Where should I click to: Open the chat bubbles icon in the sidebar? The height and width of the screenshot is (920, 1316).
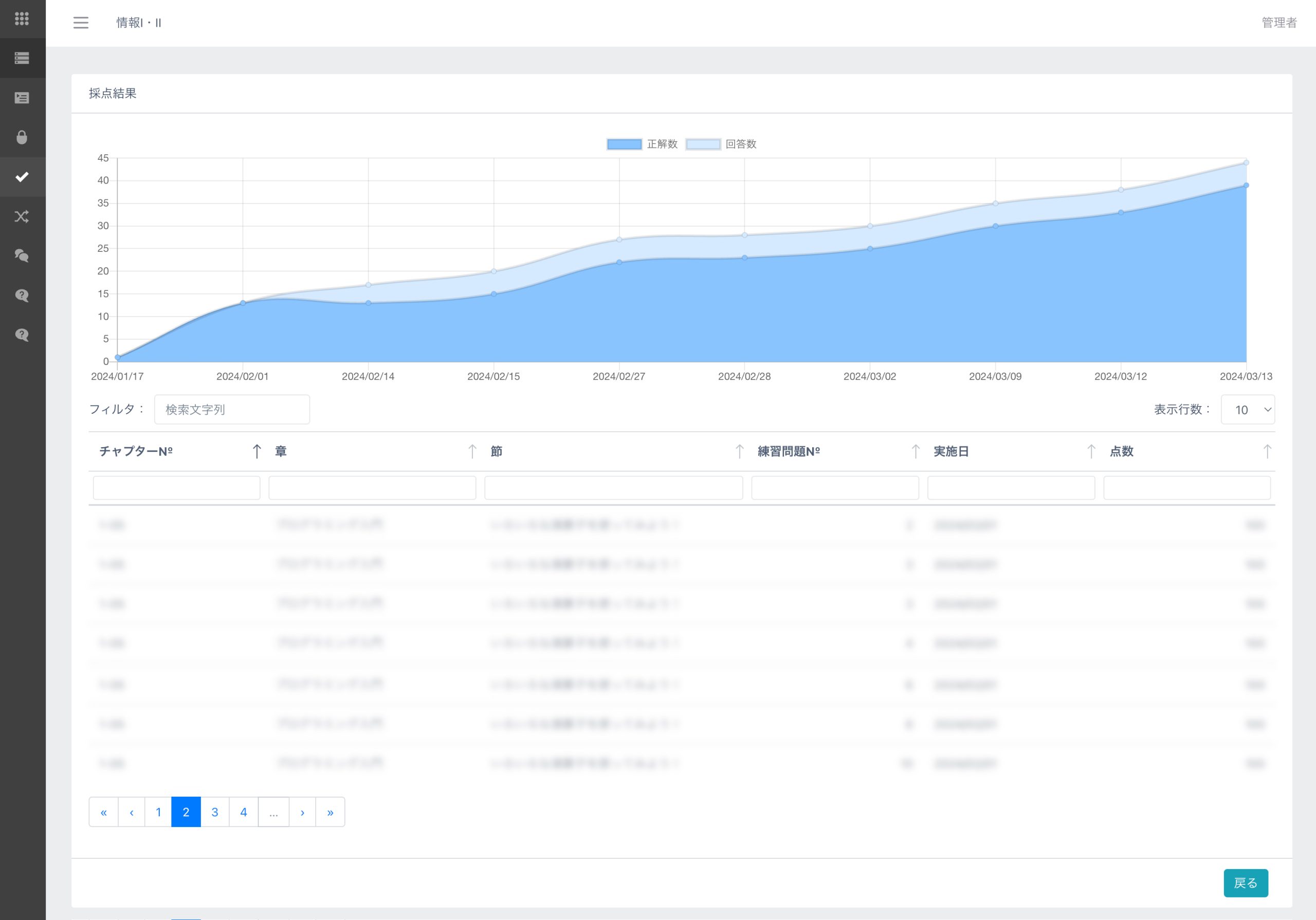pos(22,256)
